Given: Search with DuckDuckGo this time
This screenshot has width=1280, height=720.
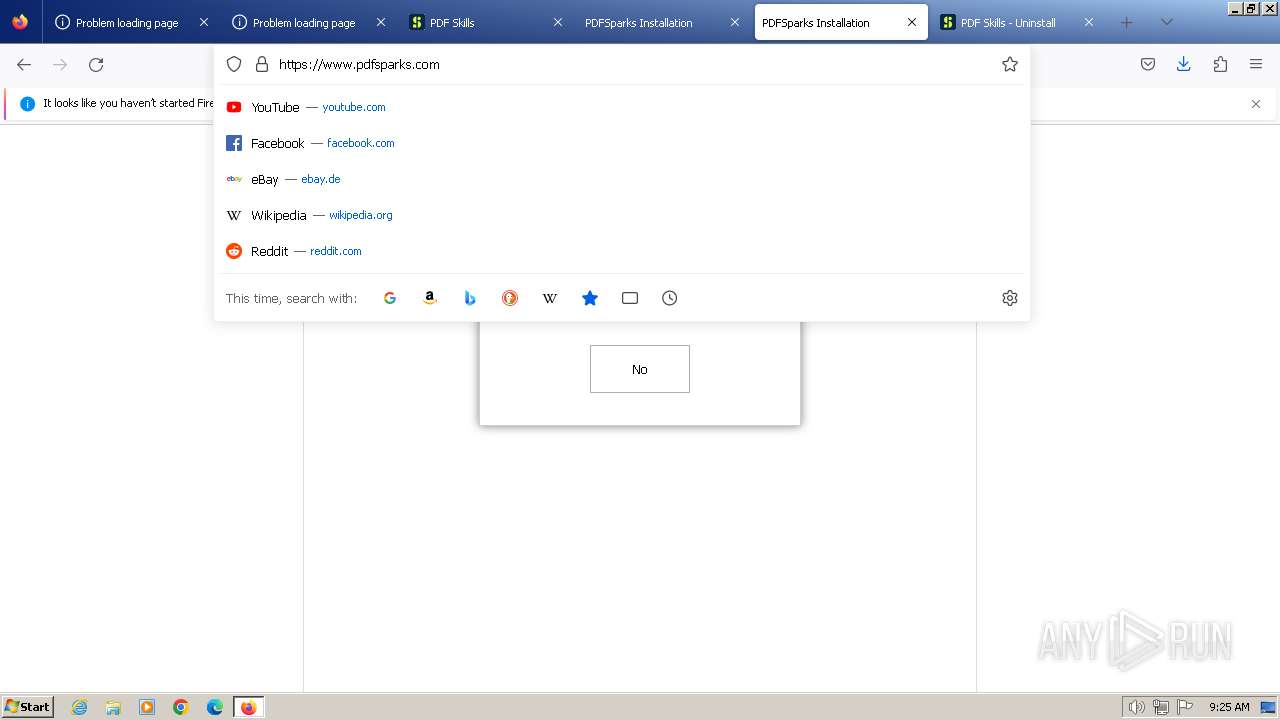Looking at the screenshot, I should point(510,298).
